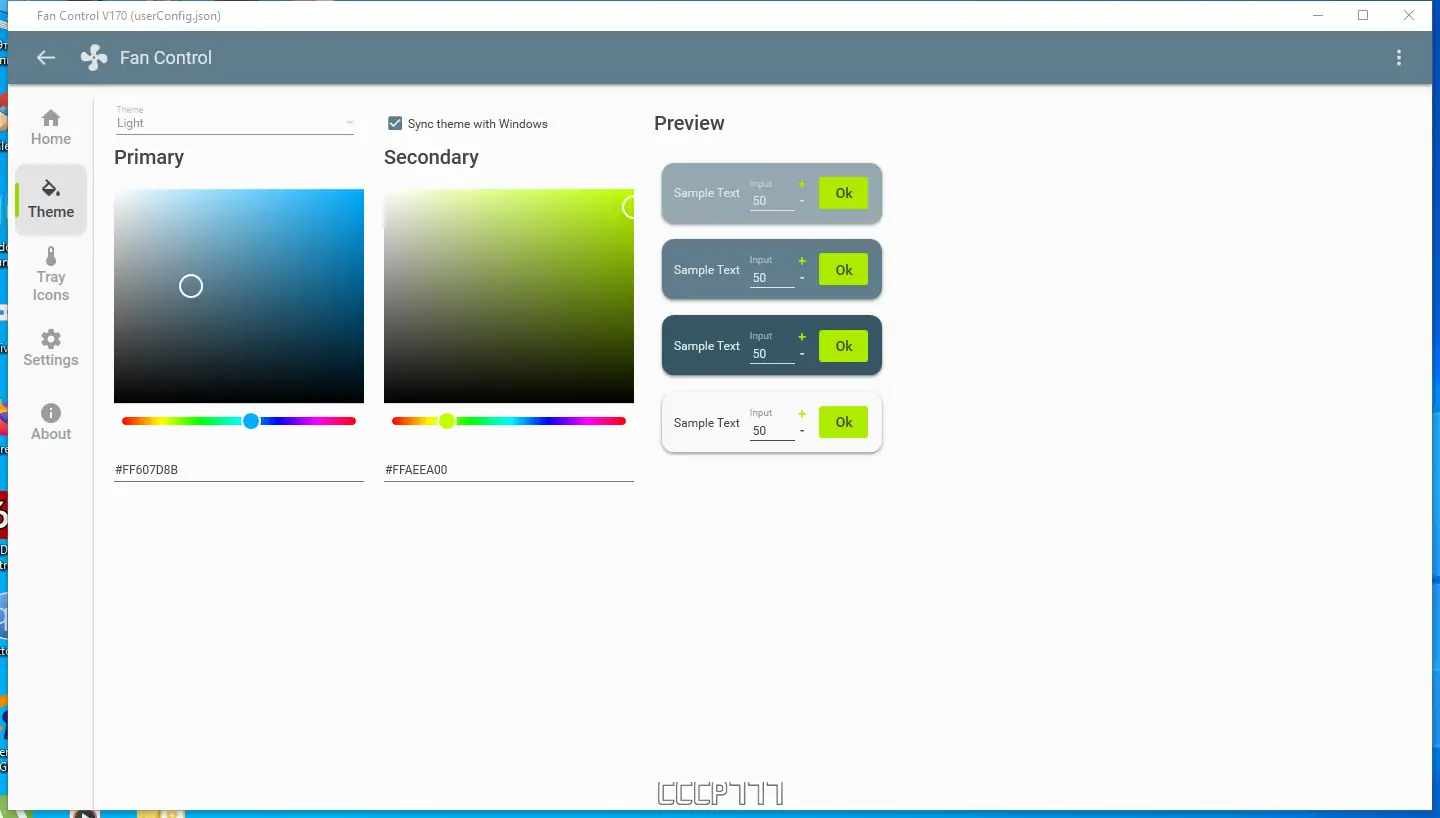1440x818 pixels.
Task: Decrease input with minus in third preview card
Action: pyautogui.click(x=802, y=354)
